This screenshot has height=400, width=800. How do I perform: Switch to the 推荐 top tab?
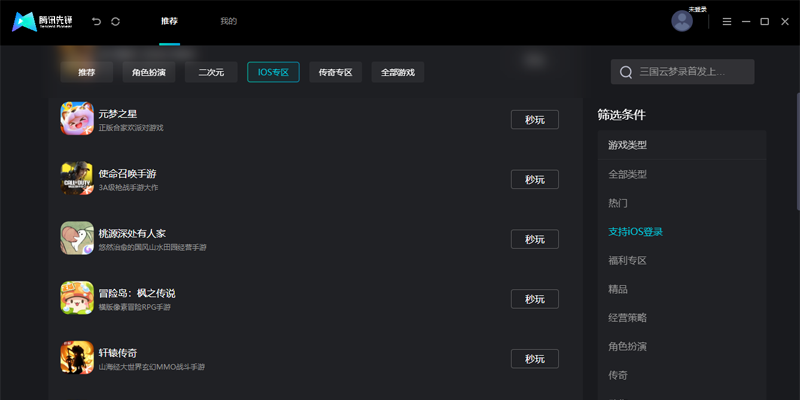tap(169, 21)
